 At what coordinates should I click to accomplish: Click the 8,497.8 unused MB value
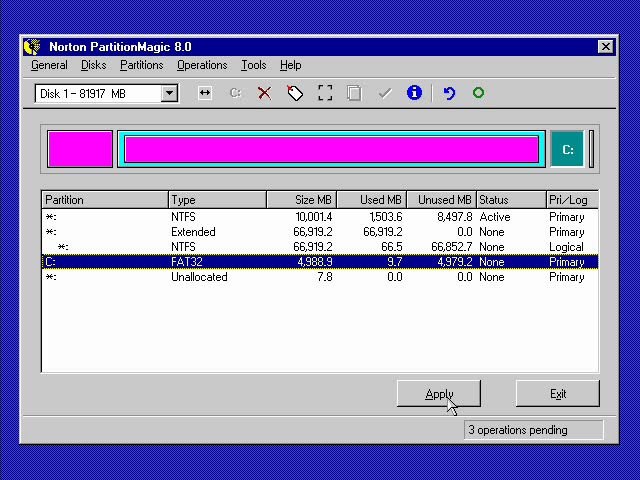455,217
